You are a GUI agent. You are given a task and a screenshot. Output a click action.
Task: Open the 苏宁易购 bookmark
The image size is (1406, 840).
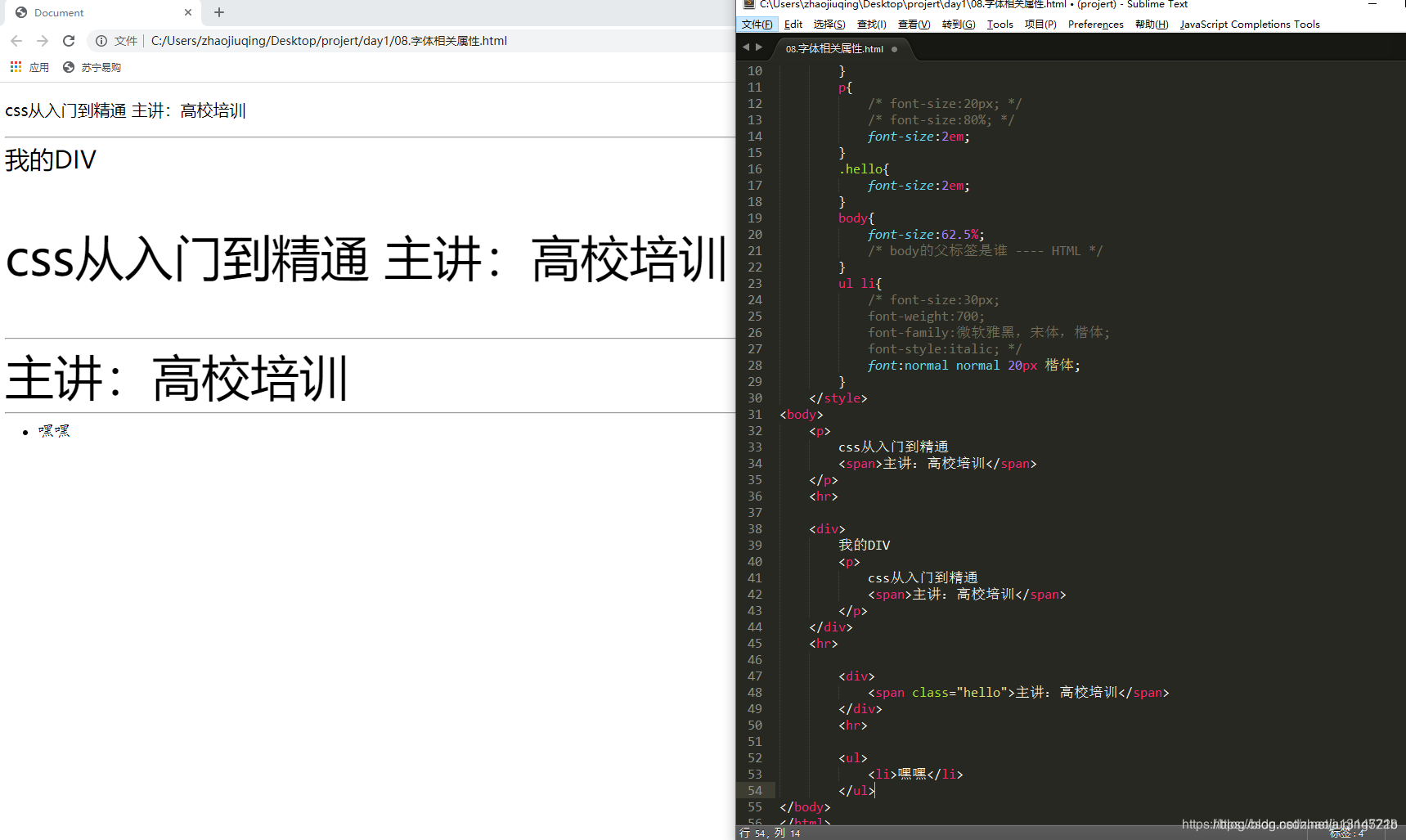(92, 67)
